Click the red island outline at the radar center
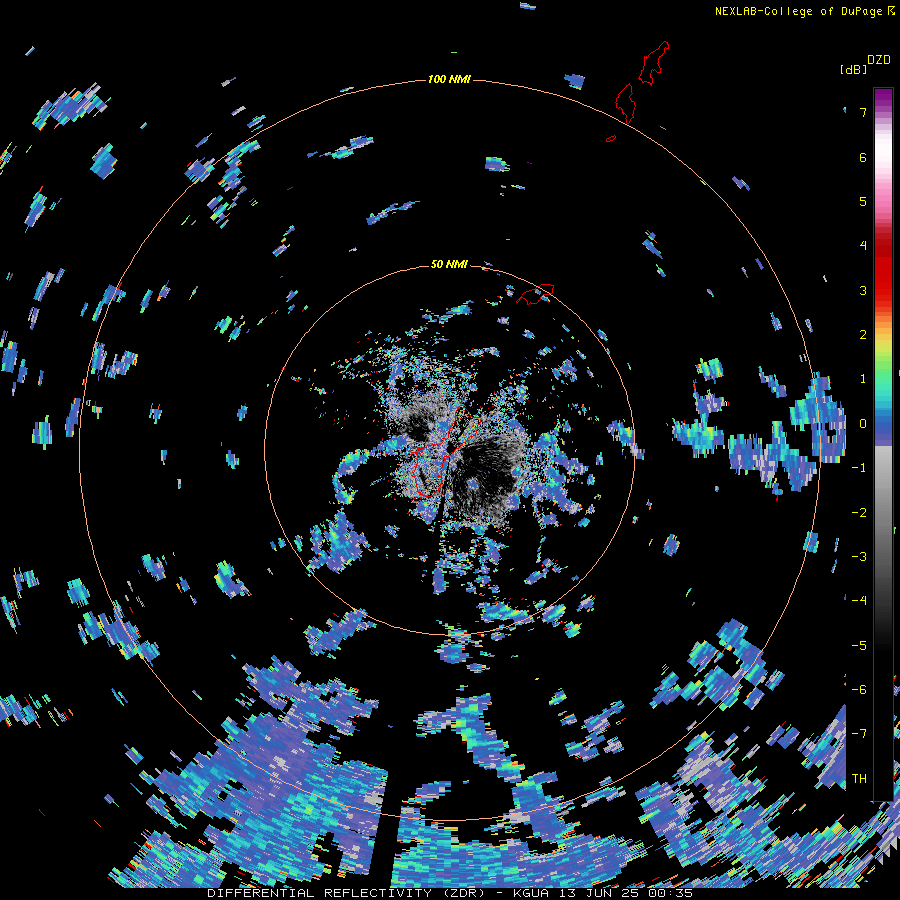This screenshot has height=900, width=900. 447,451
